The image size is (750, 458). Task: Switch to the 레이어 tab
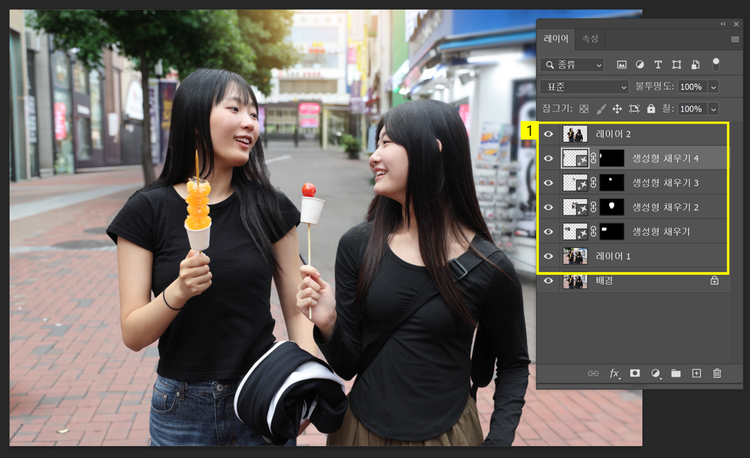(556, 39)
